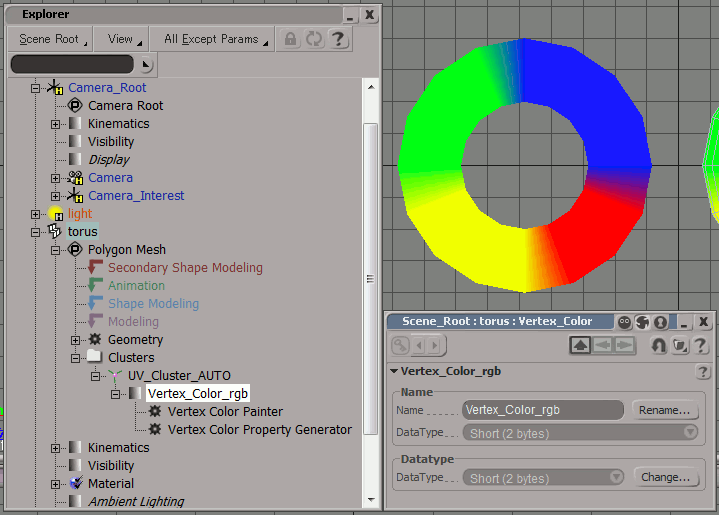Open the All Except Params filter
The image size is (719, 515).
pos(216,39)
